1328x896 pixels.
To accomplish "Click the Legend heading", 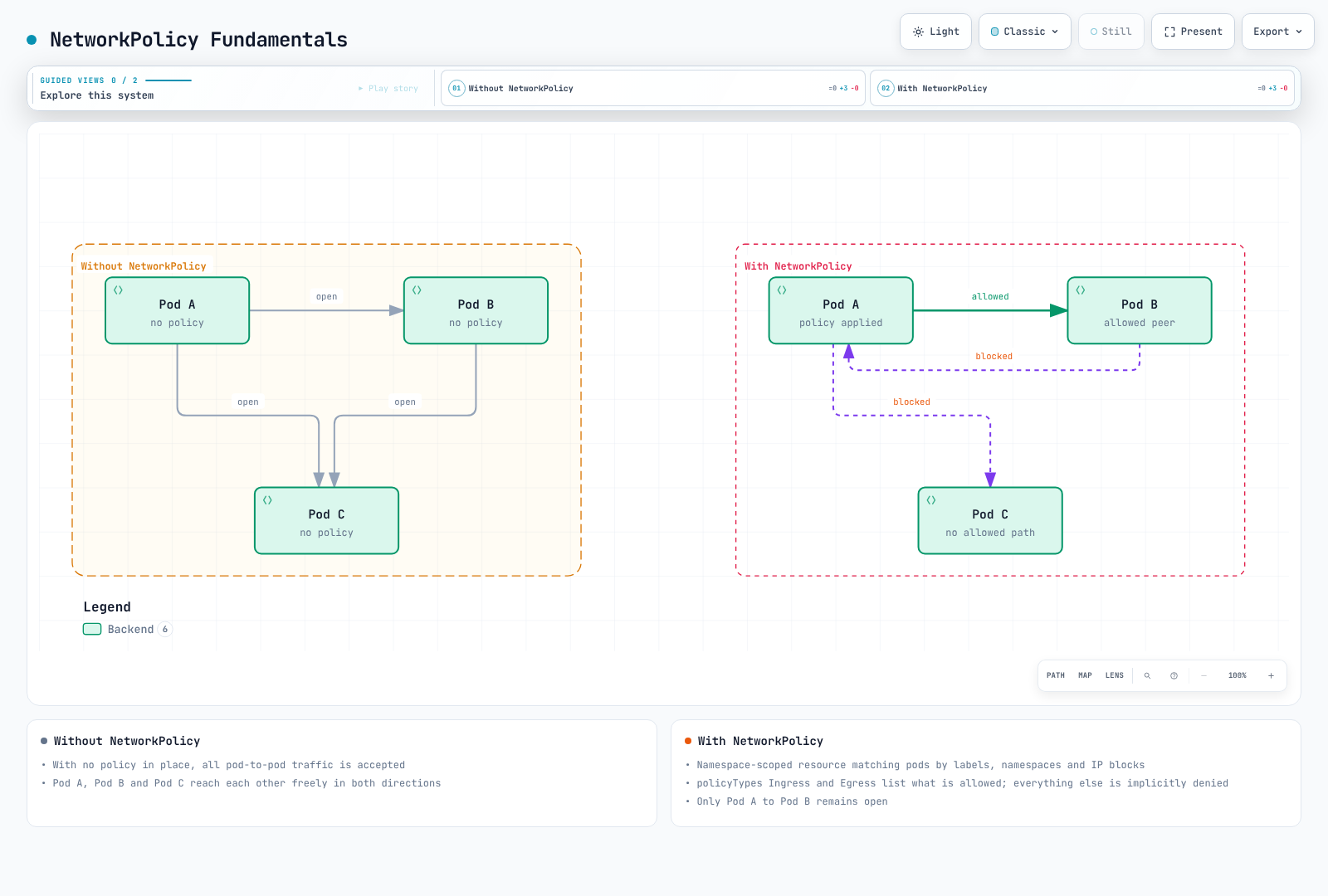I will (x=107, y=607).
